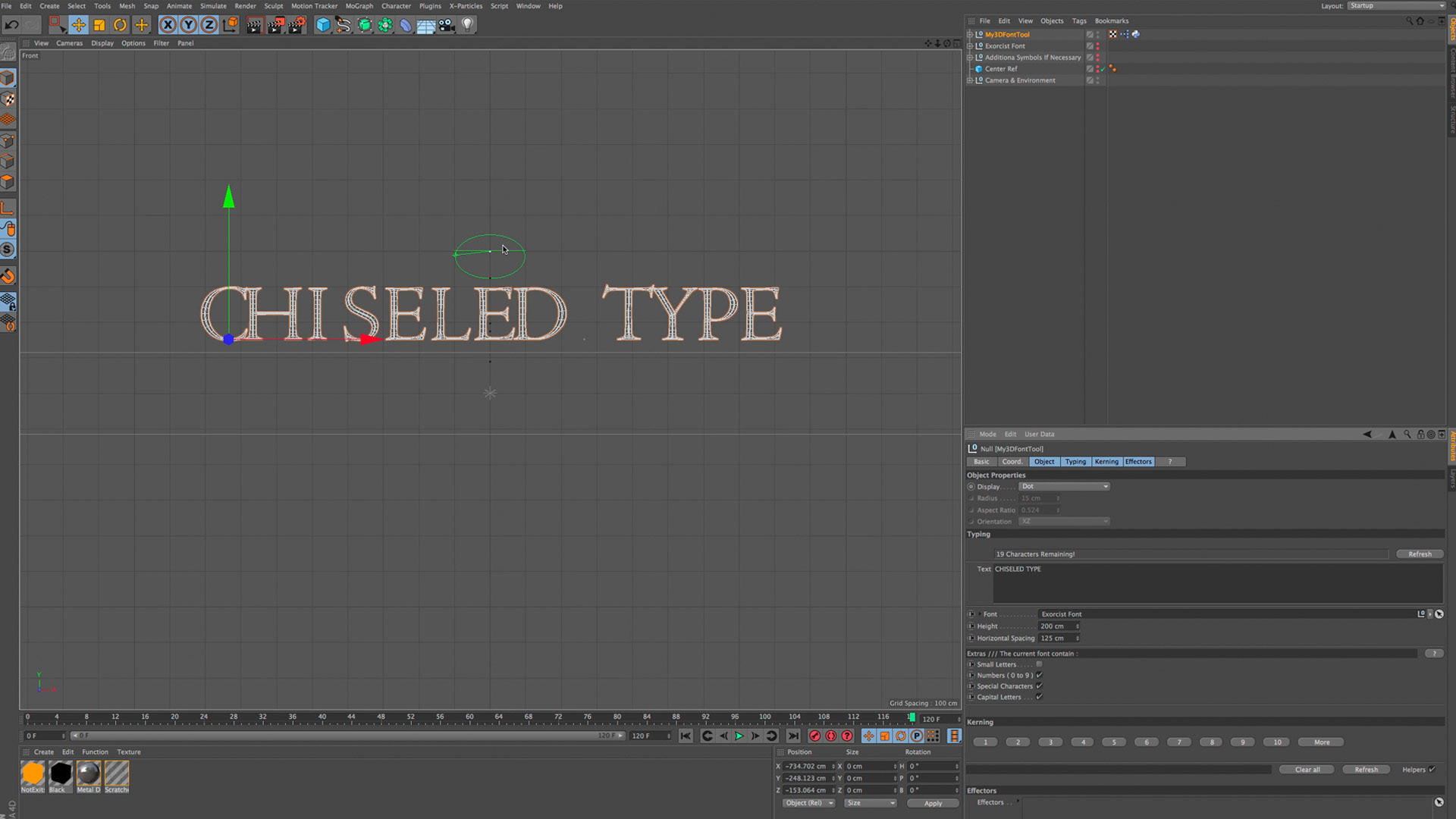Open the Object (Rel) coordinate dropdown

(808, 803)
